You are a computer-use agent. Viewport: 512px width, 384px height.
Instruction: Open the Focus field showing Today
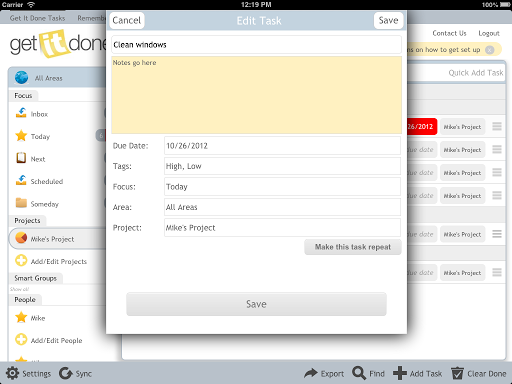pyautogui.click(x=282, y=187)
